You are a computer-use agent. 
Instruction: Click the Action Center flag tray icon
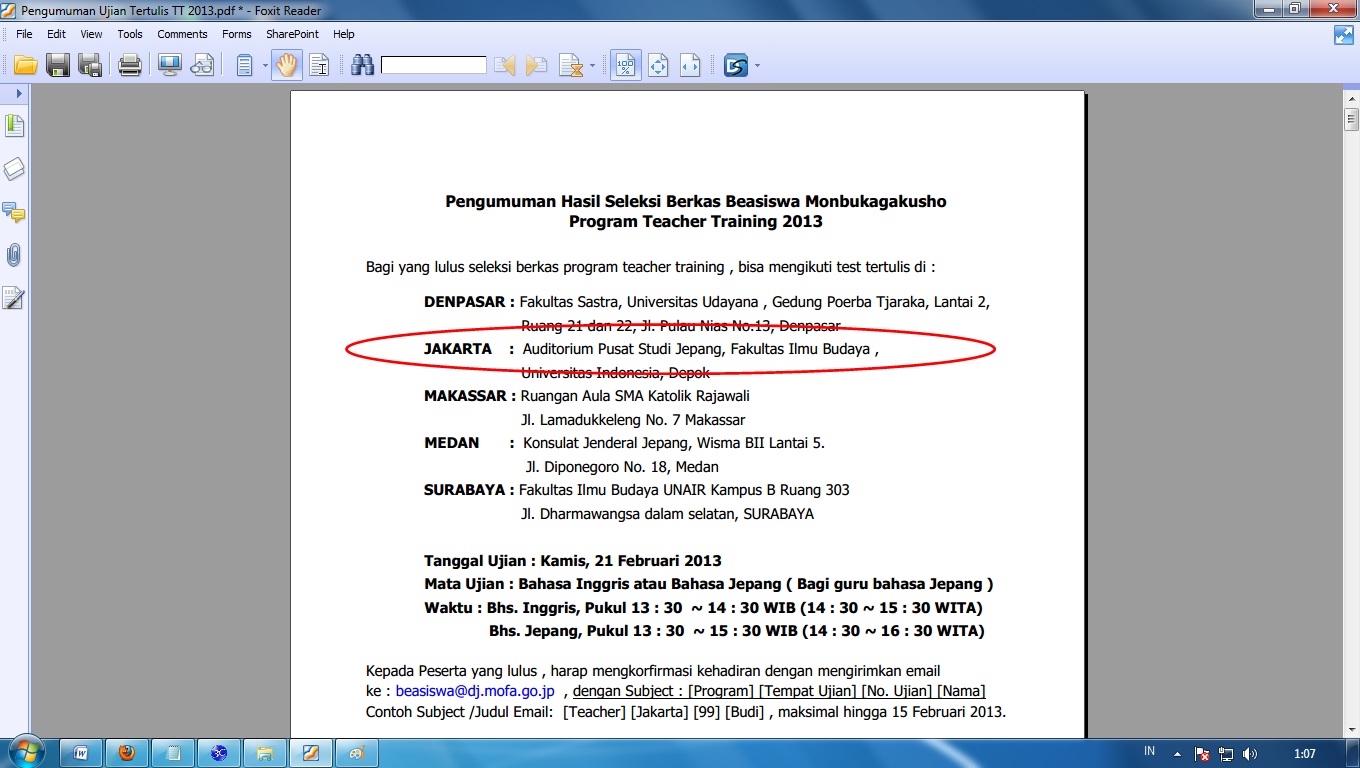coord(1203,753)
